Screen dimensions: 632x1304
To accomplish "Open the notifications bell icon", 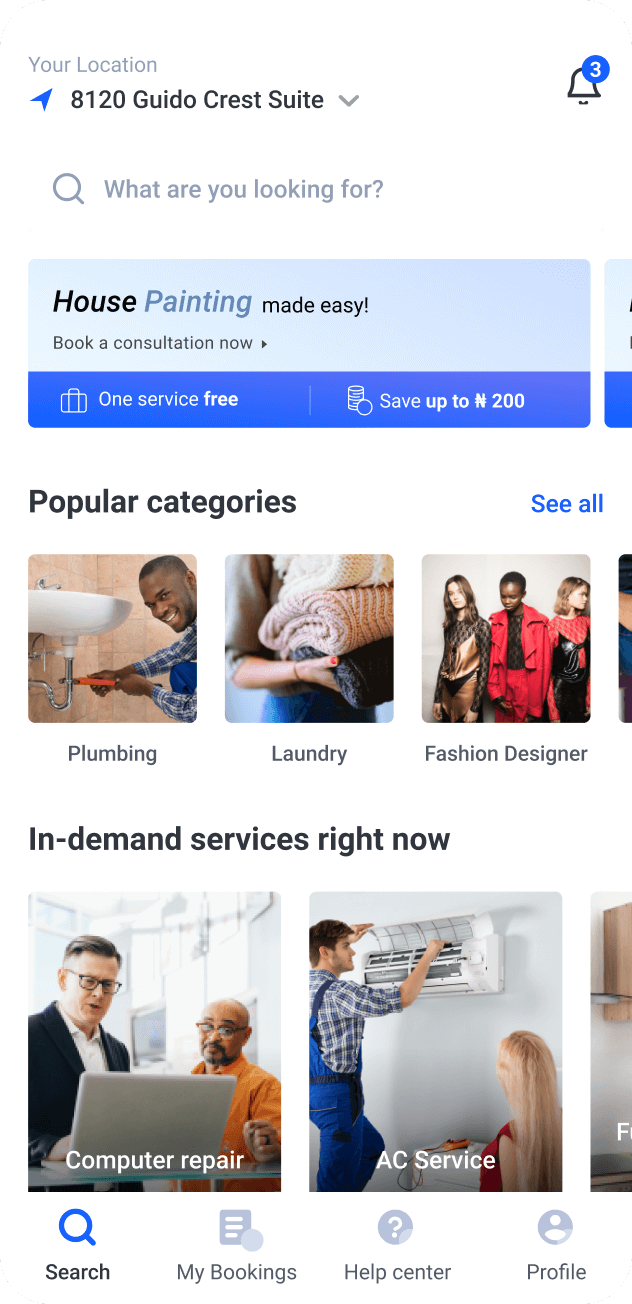I will (x=585, y=84).
